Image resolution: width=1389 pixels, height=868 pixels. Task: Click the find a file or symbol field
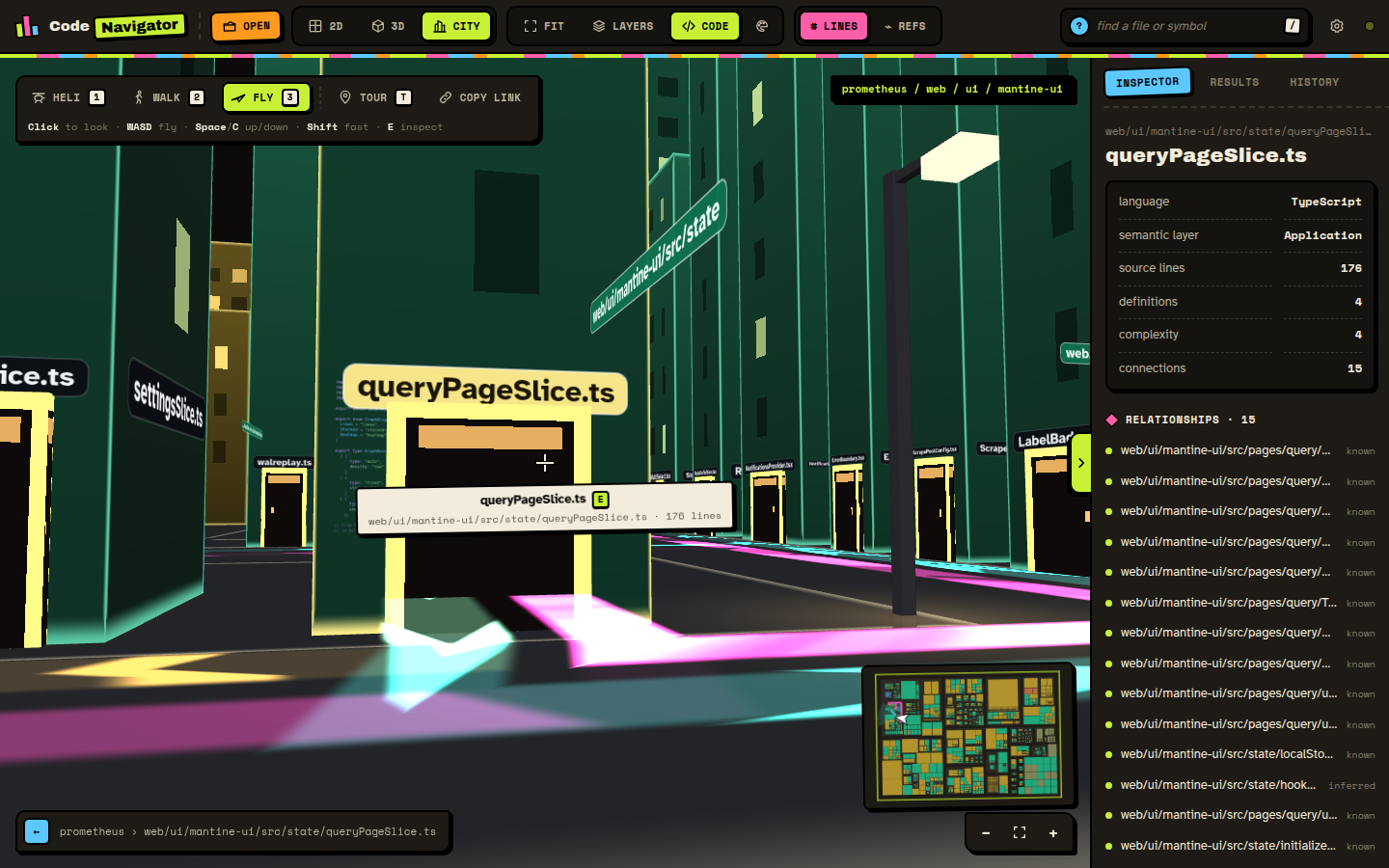point(1186,26)
